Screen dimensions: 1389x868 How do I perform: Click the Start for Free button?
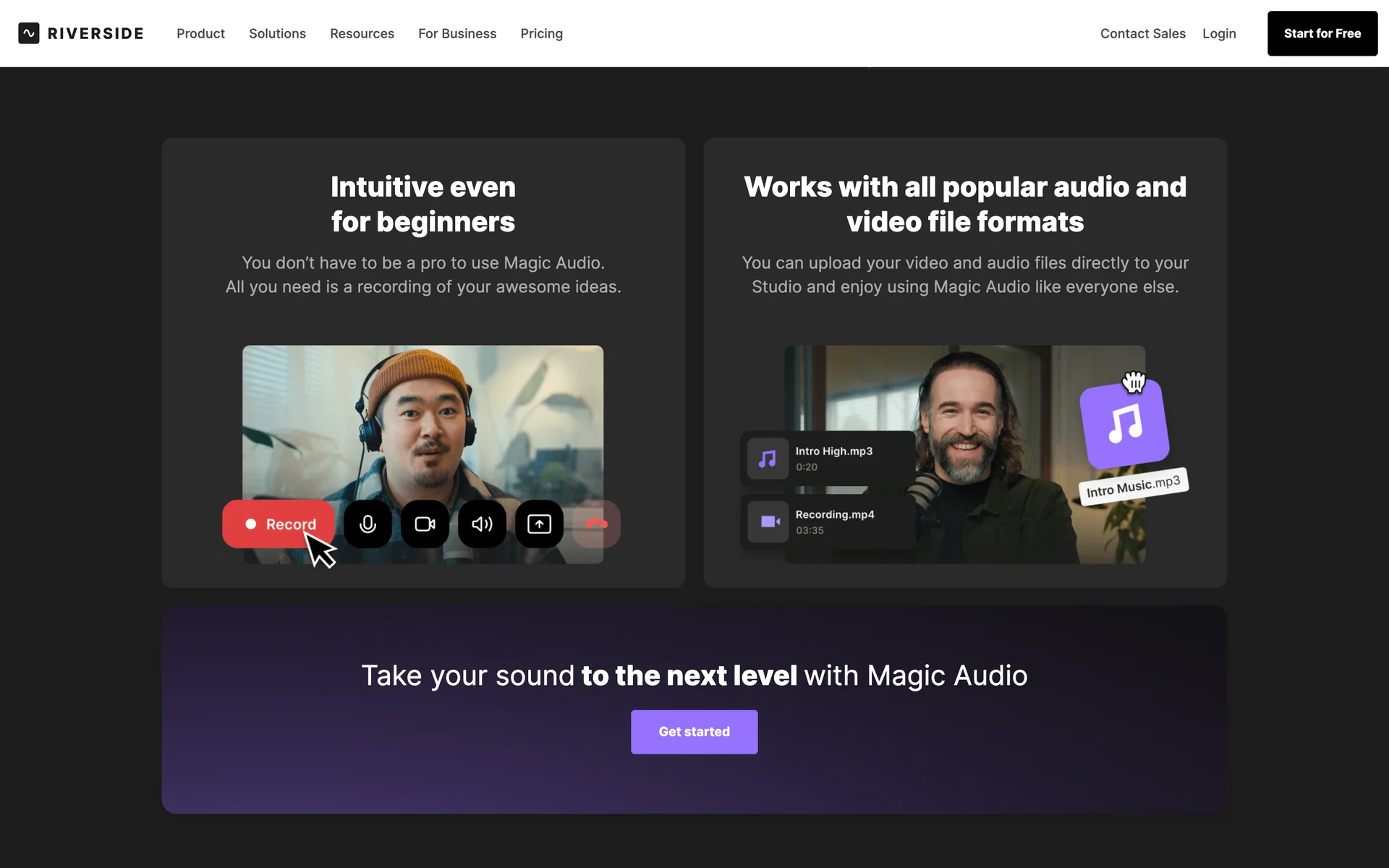tap(1322, 33)
